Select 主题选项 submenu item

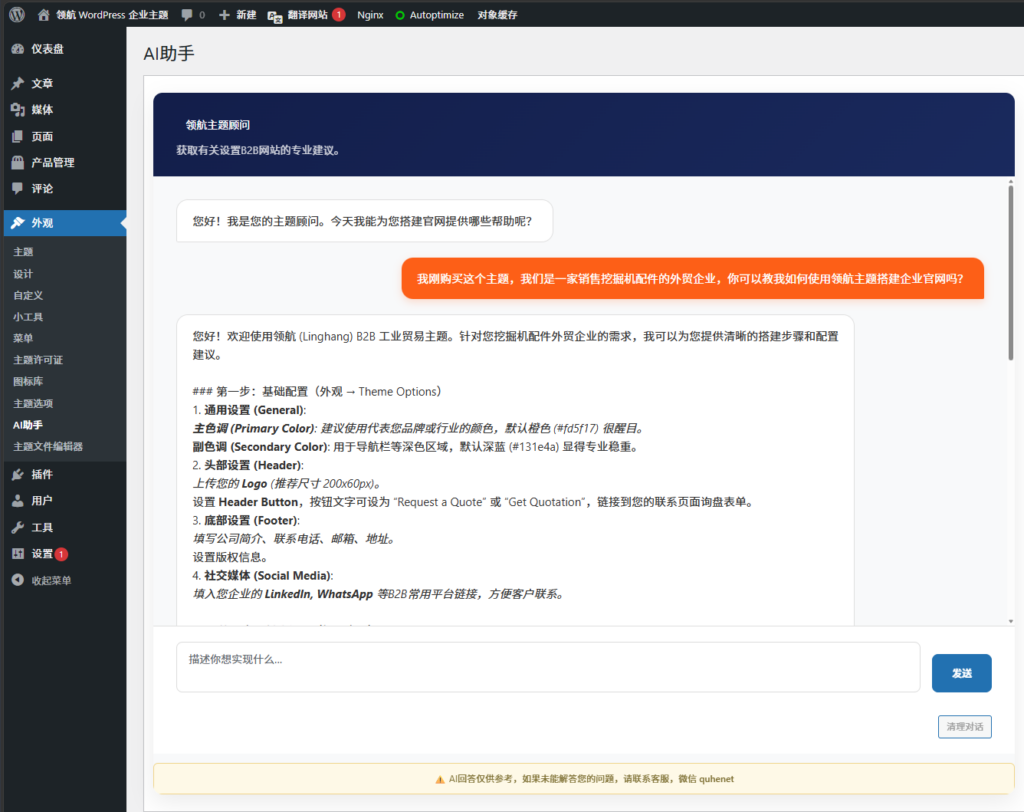tap(33, 403)
